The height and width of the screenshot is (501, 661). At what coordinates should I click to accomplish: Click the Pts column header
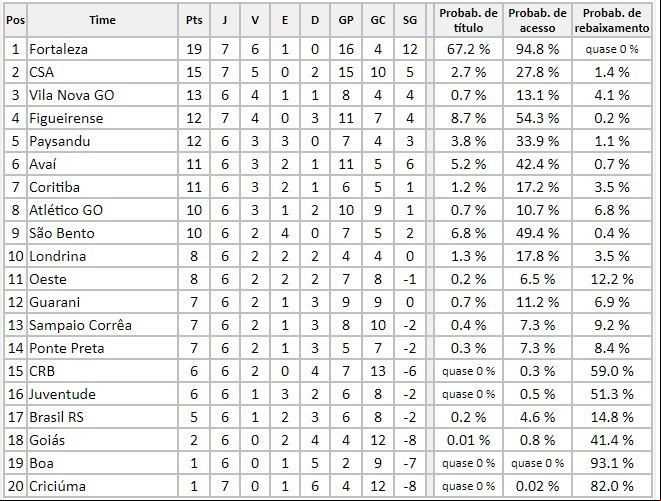click(x=194, y=20)
